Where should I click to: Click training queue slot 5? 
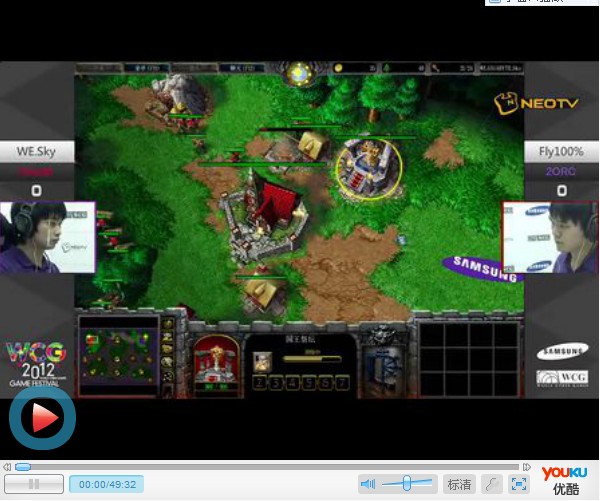(309, 383)
